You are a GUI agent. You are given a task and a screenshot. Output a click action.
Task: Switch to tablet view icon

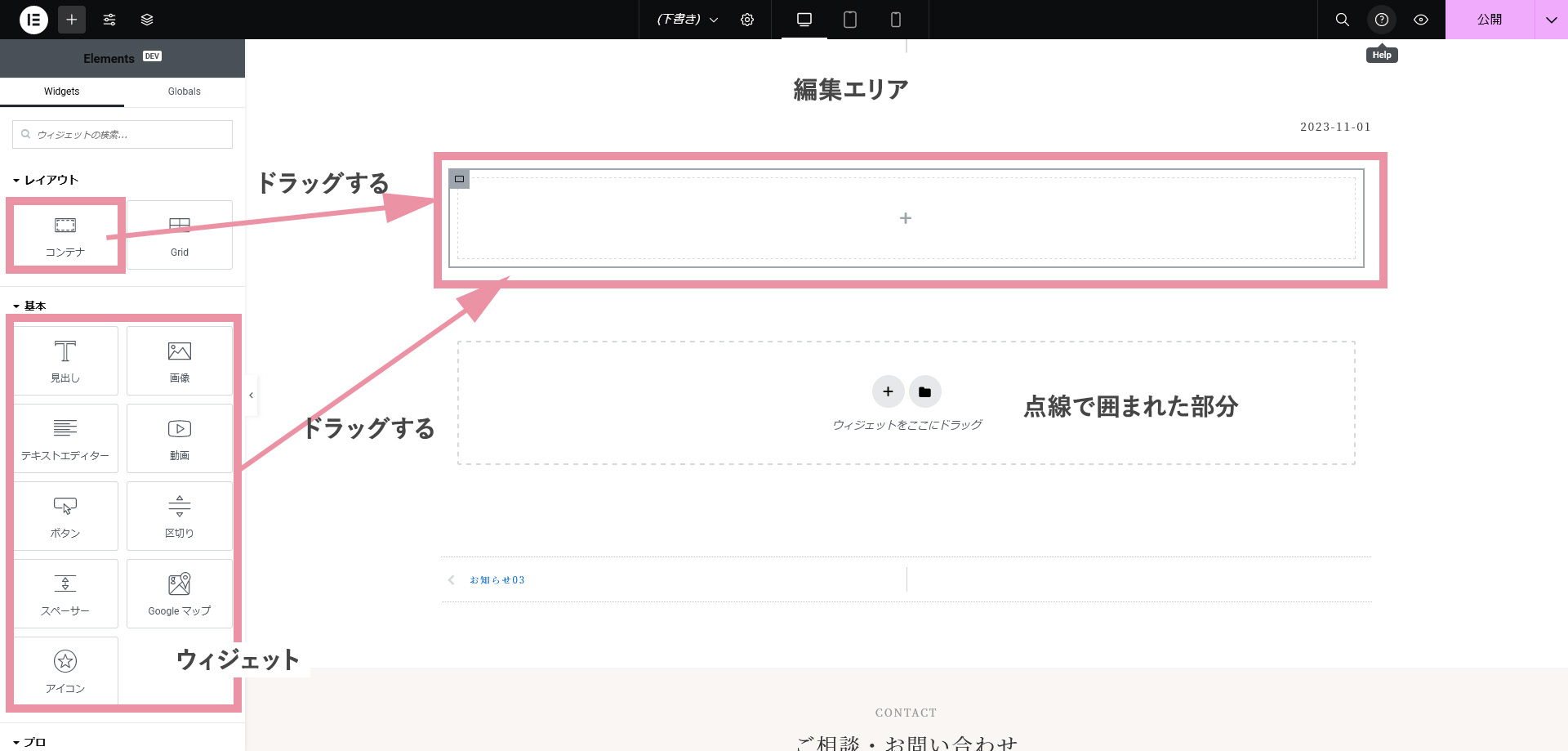click(850, 20)
